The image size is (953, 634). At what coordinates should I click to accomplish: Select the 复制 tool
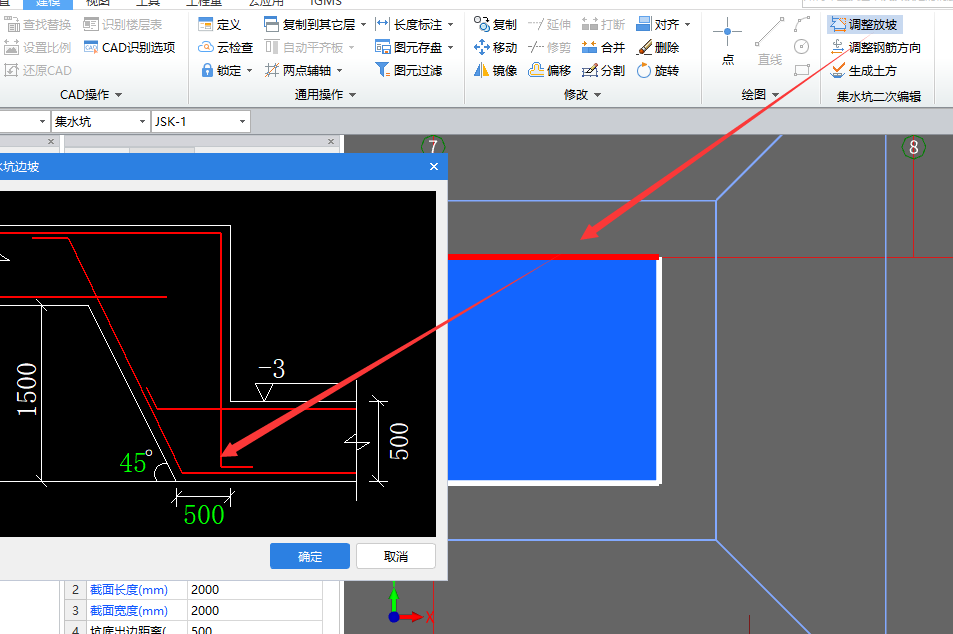[495, 24]
